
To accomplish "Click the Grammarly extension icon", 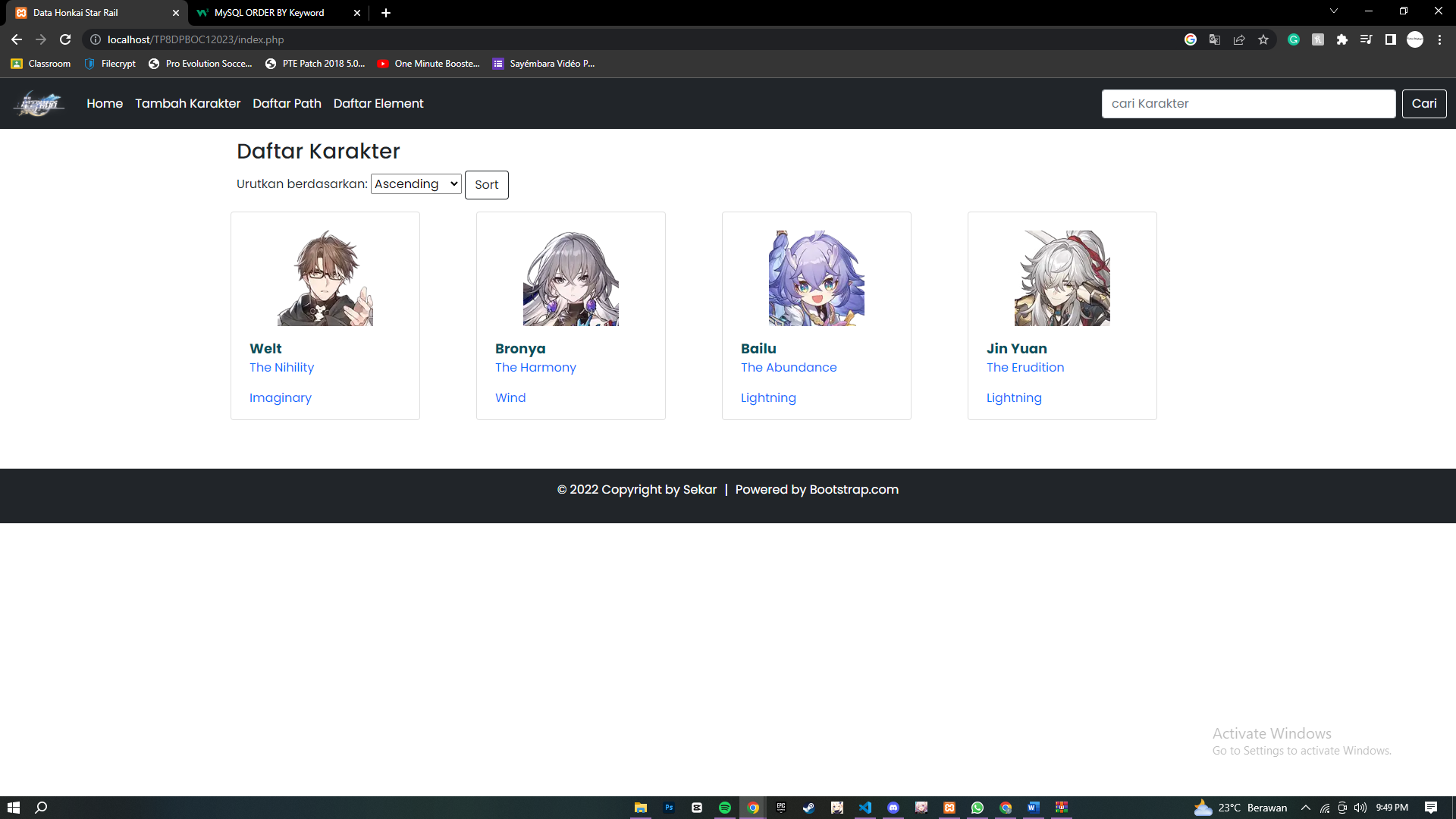I will pyautogui.click(x=1294, y=39).
